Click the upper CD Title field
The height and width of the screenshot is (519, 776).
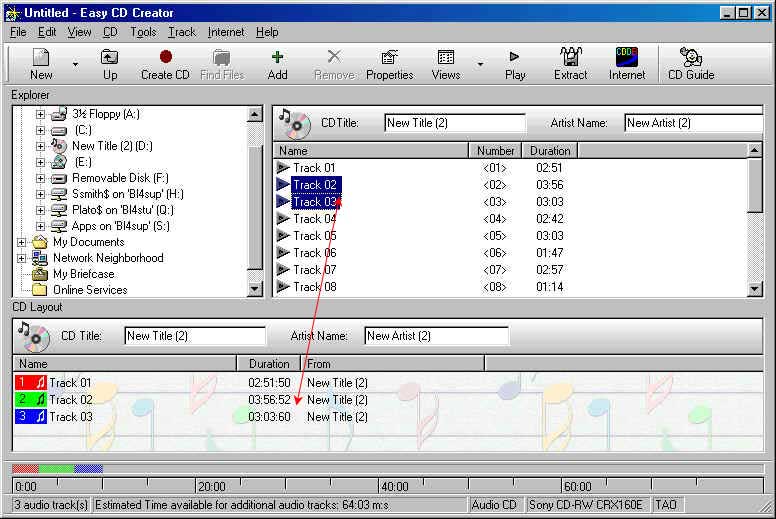click(x=455, y=123)
